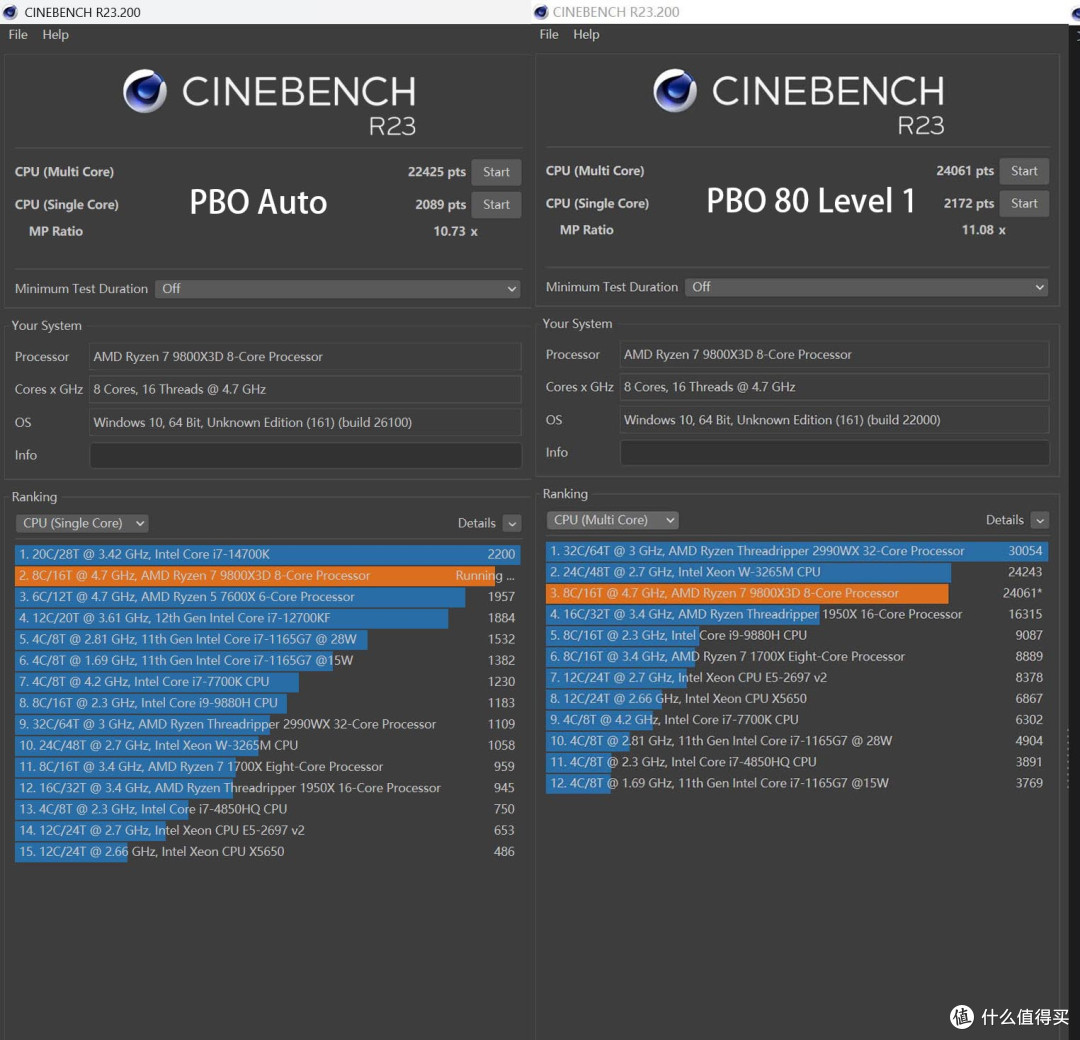The image size is (1080, 1040).
Task: Click OS field showing build 22000
Action: [x=835, y=419]
